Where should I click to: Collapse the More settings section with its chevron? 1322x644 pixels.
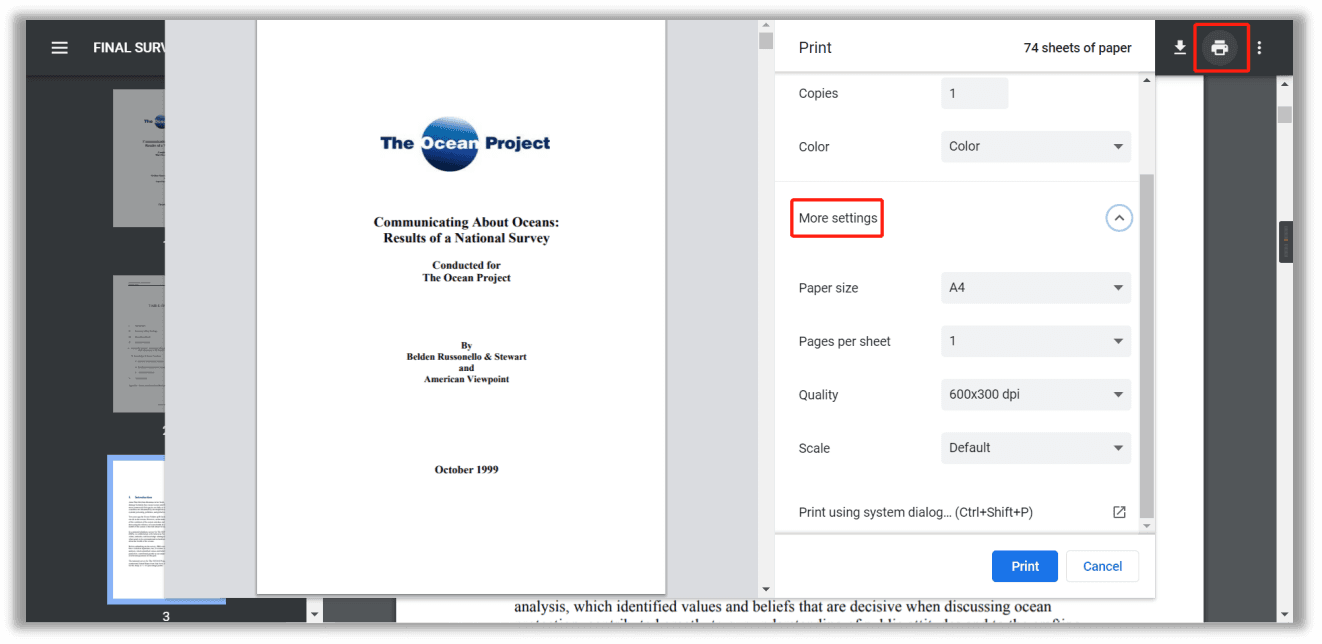[1119, 218]
